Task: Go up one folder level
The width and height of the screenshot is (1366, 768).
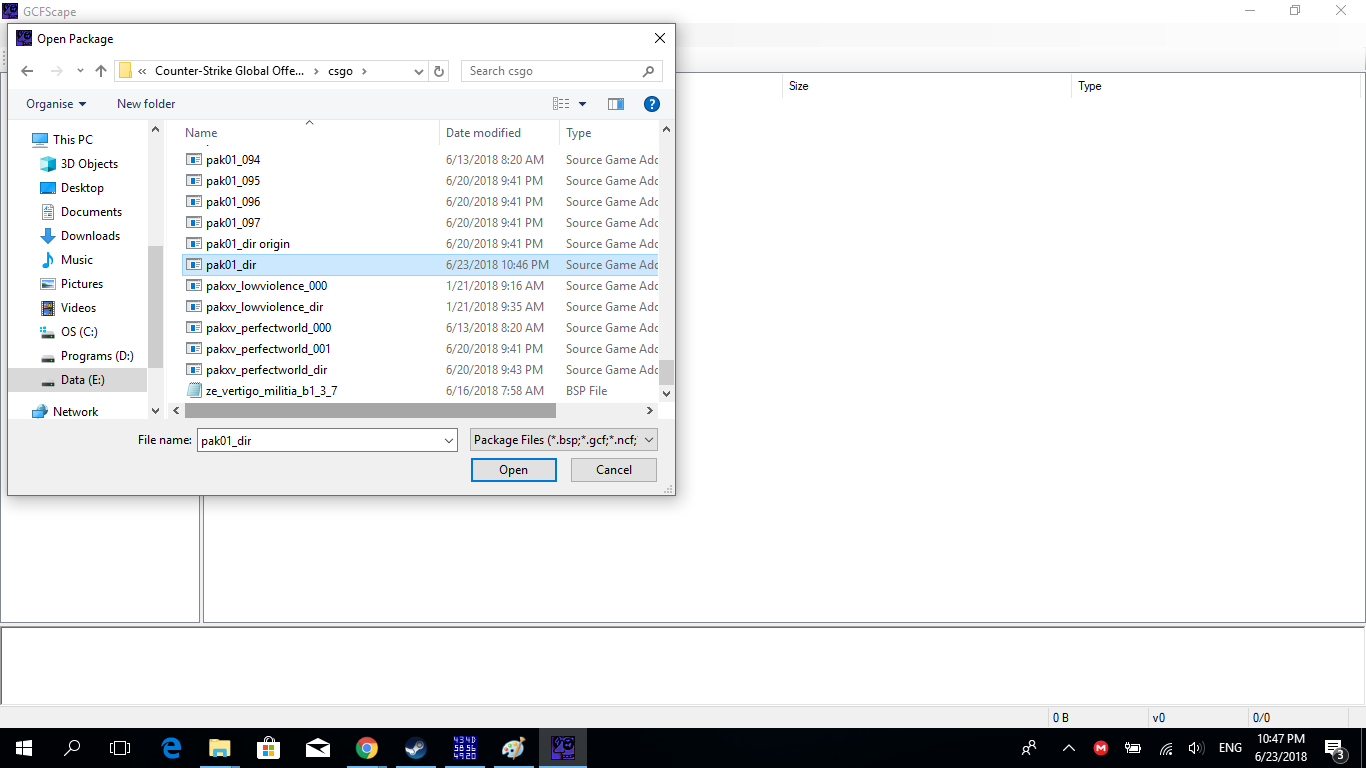Action: 101,71
